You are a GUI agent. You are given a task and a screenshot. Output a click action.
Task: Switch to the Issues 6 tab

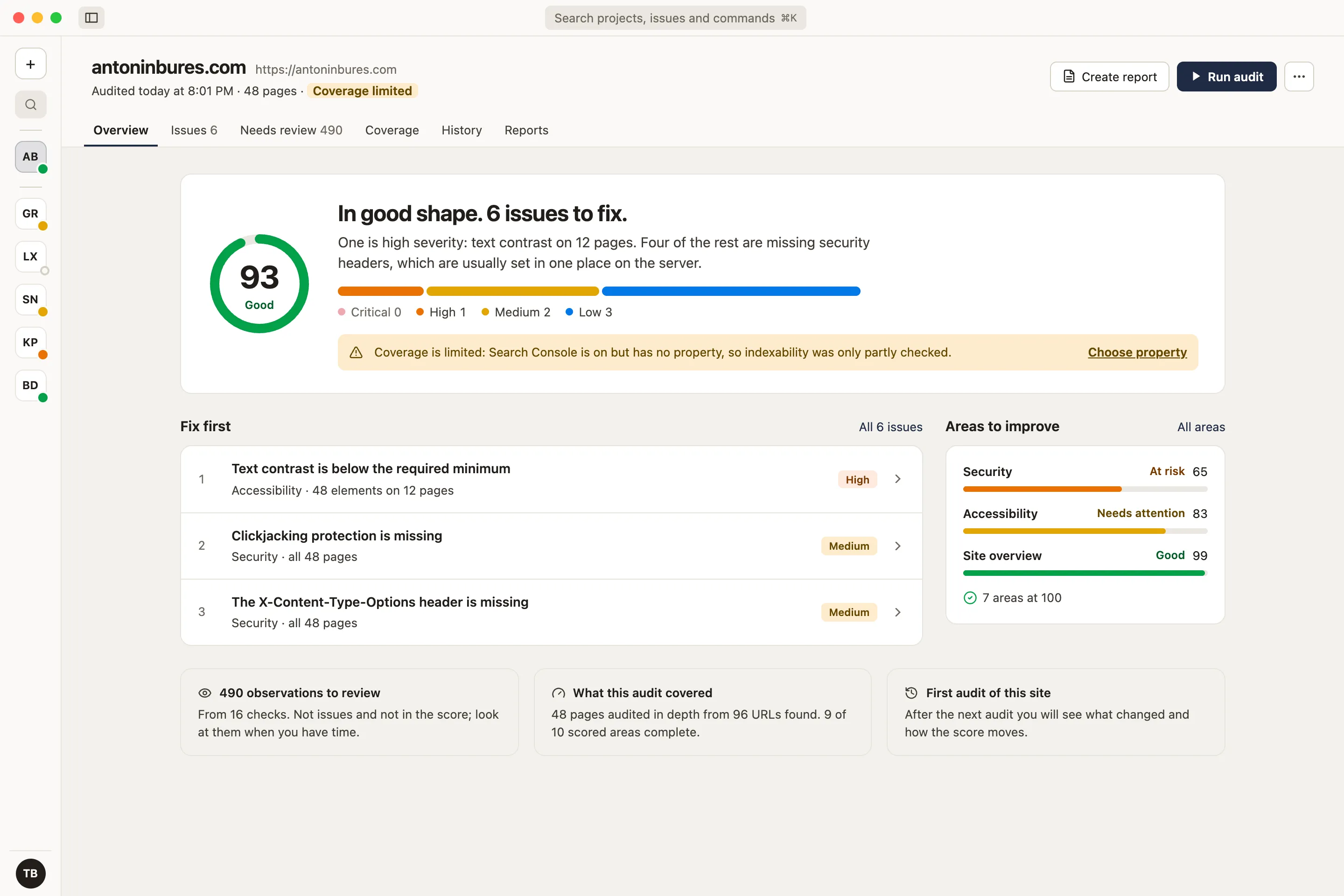194,130
